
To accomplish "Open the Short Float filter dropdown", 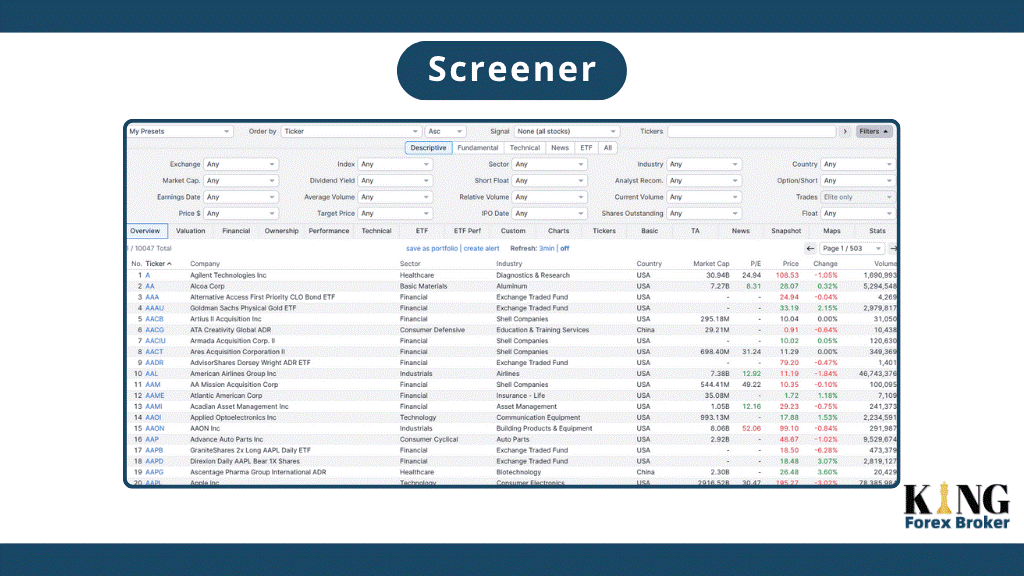I will tap(549, 180).
